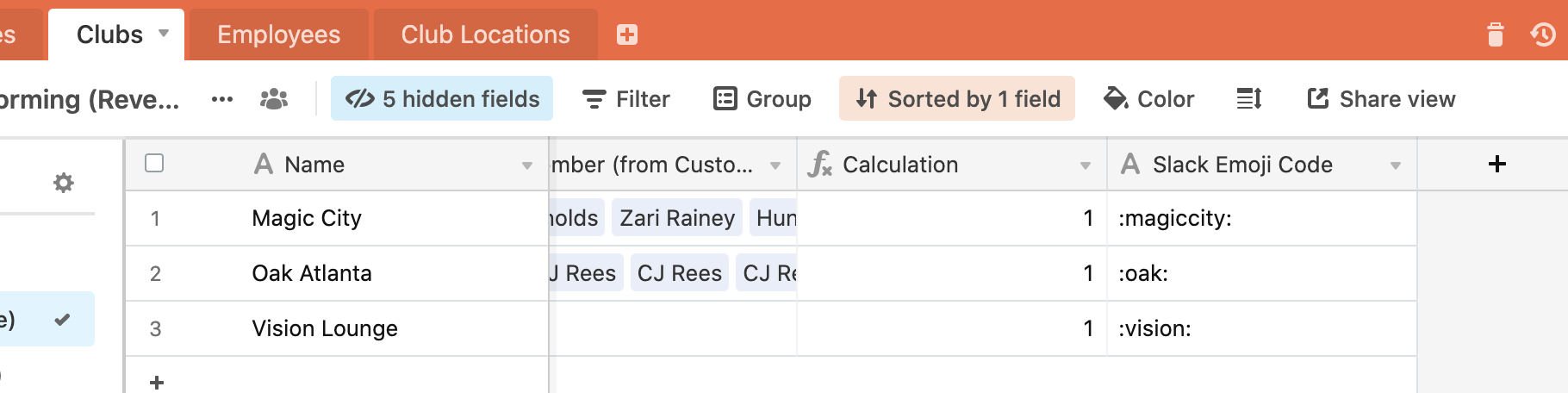The height and width of the screenshot is (393, 1568).
Task: Expand the Calculation field dropdown arrow
Action: pos(1086,165)
